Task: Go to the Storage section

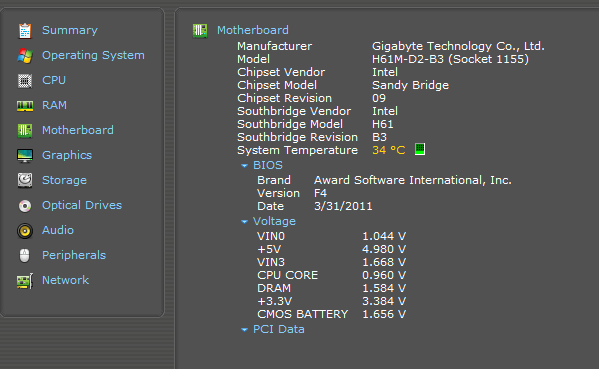Action: point(64,180)
